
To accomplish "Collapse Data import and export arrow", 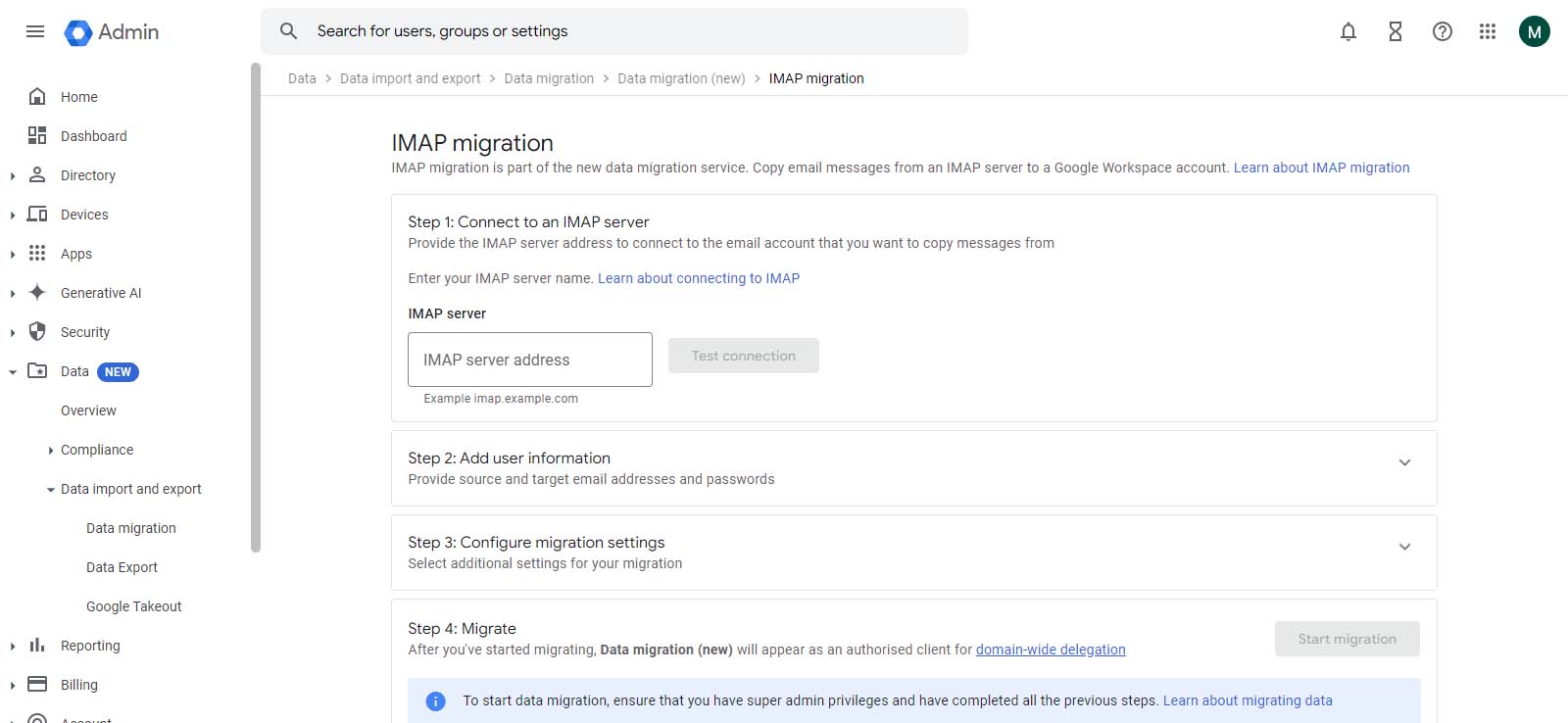I will coord(51,490).
